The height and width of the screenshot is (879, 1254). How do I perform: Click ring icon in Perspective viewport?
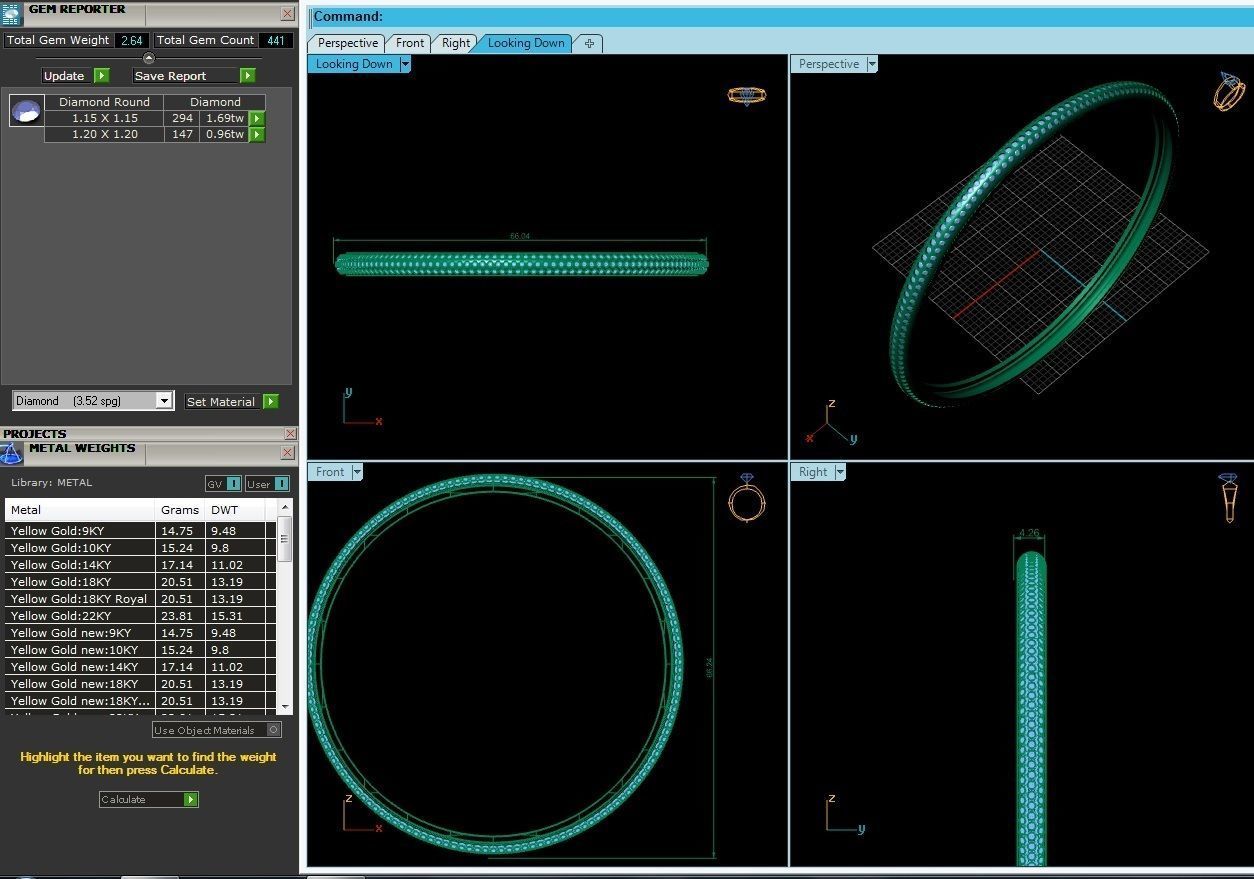(x=1229, y=91)
